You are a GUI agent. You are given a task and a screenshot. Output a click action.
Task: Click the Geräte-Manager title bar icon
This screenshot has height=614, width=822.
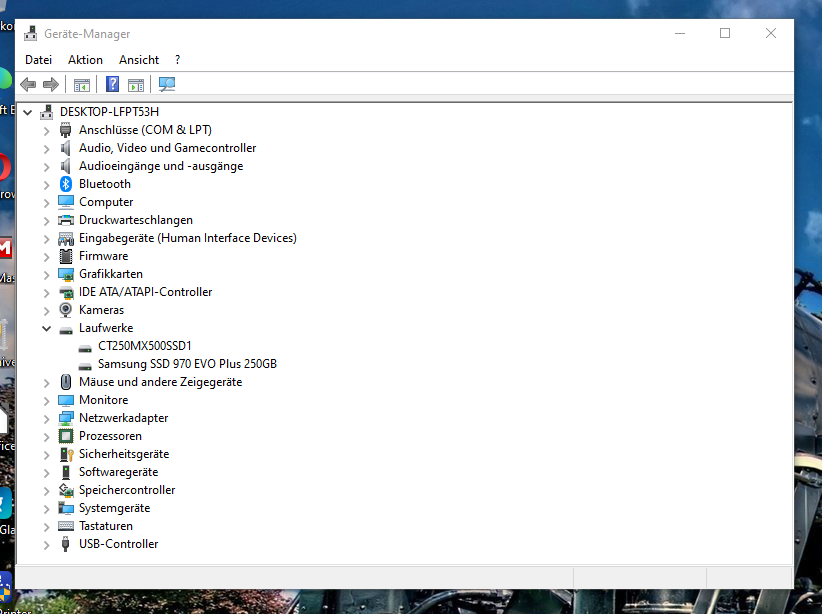click(31, 34)
